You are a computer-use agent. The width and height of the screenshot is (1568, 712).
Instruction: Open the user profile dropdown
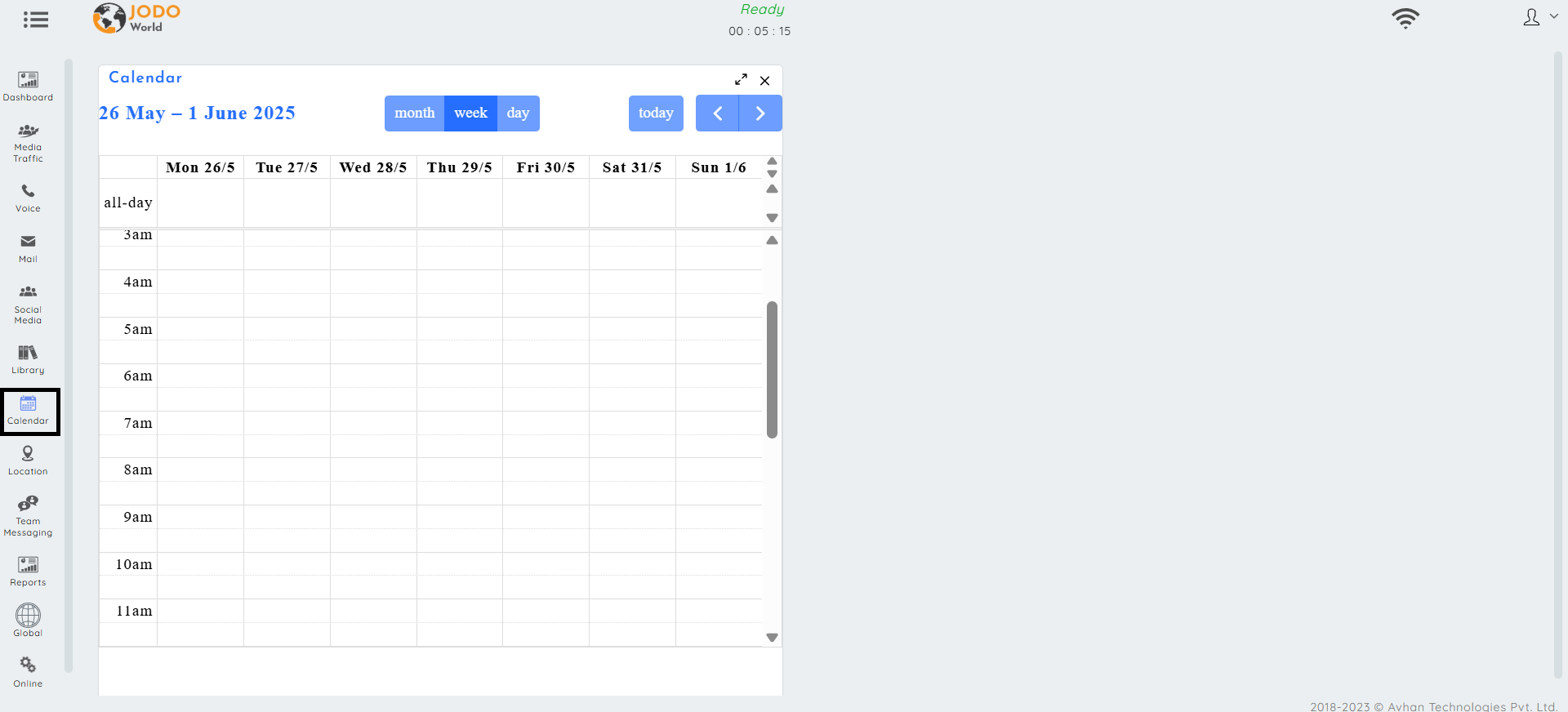click(x=1540, y=17)
